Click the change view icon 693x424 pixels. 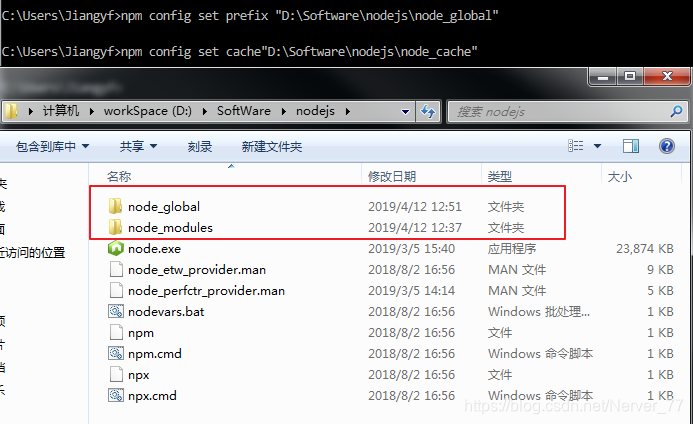[575, 146]
